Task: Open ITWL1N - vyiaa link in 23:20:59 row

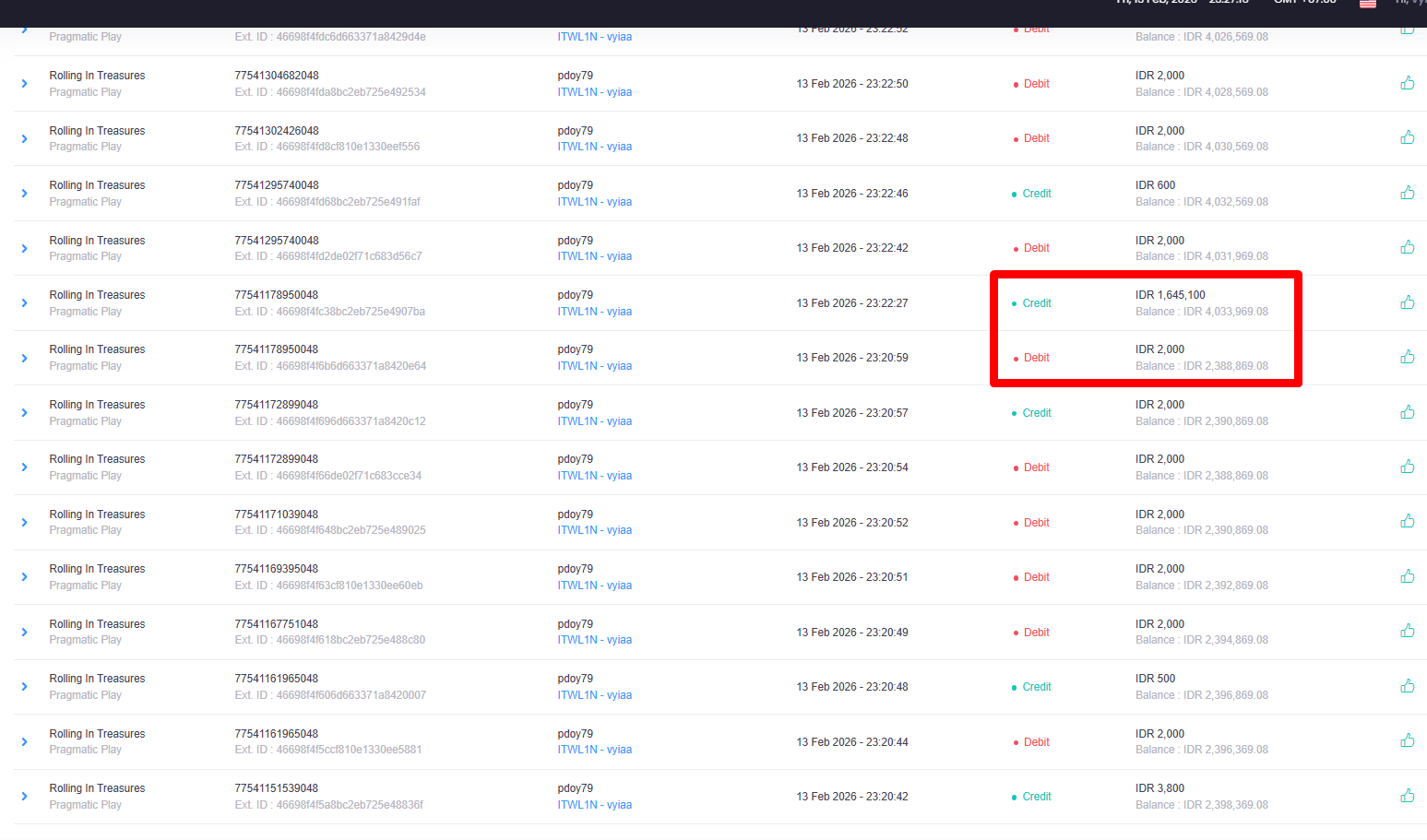Action: pos(595,366)
